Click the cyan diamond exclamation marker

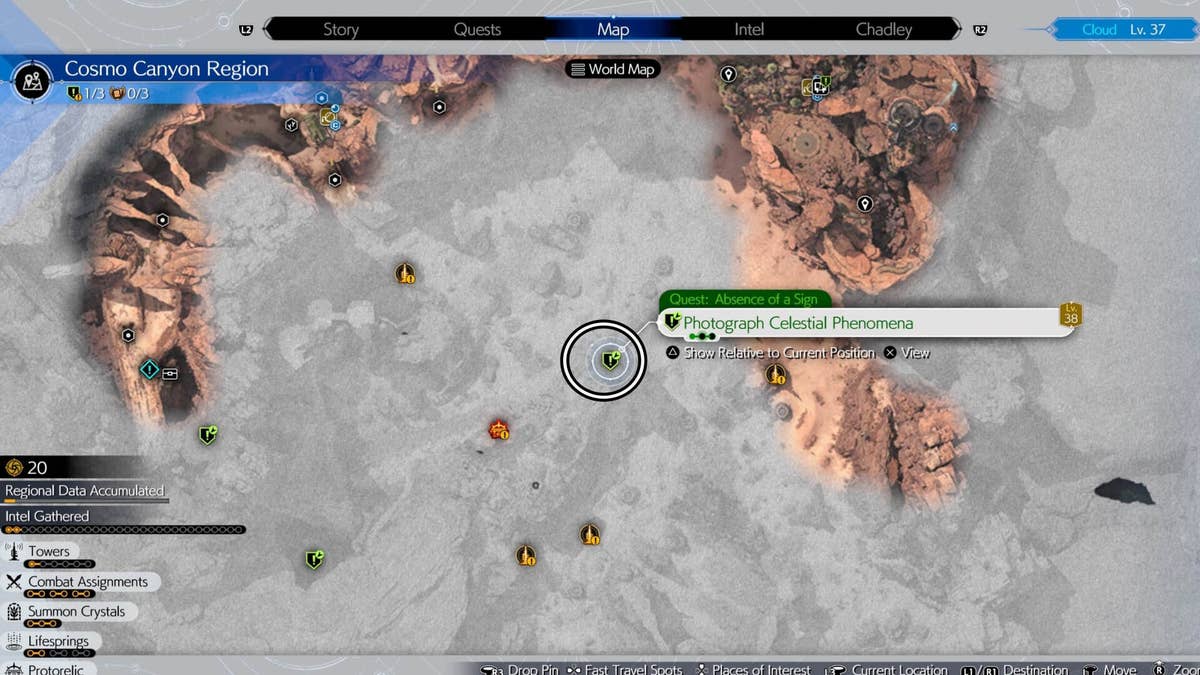click(x=149, y=370)
